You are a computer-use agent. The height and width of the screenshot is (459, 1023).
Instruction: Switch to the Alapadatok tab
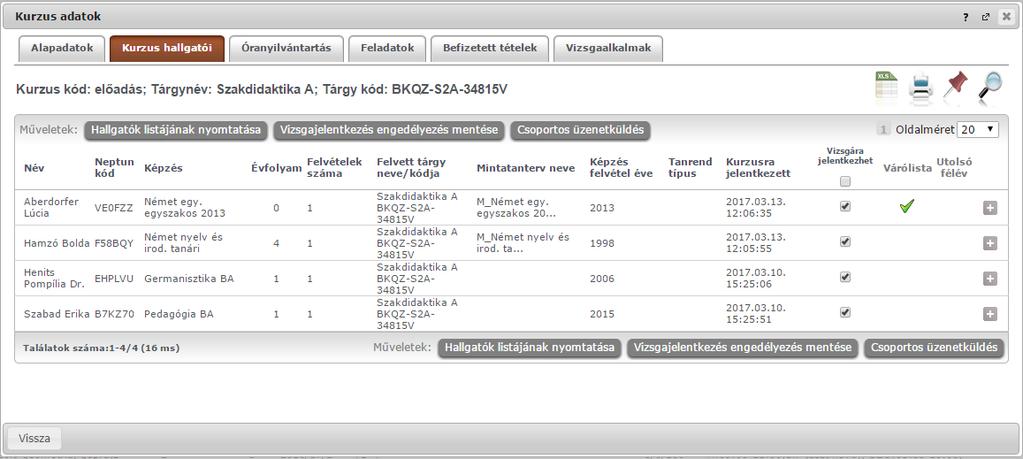point(62,48)
